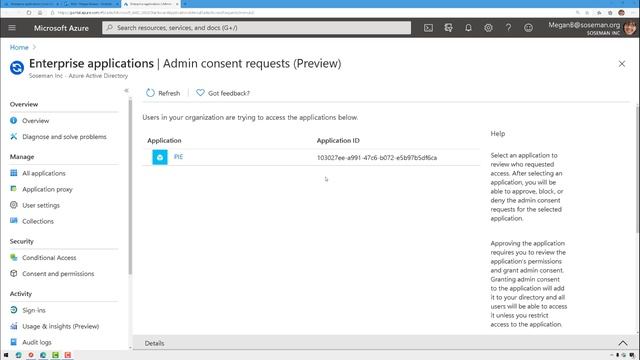
Task: Click the left menu scrollbar
Action: (x=130, y=188)
